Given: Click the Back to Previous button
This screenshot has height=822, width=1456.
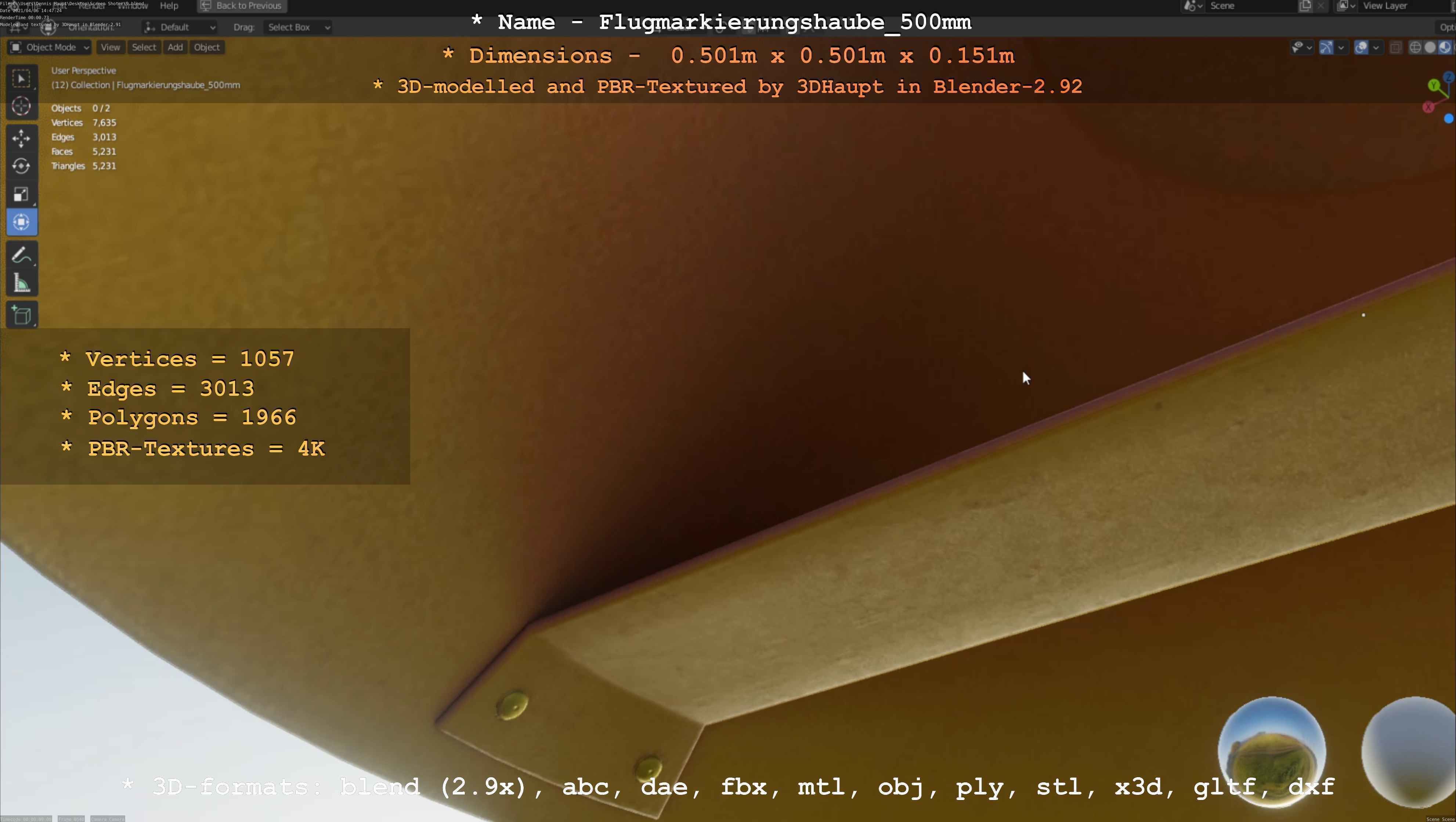Looking at the screenshot, I should coord(242,6).
